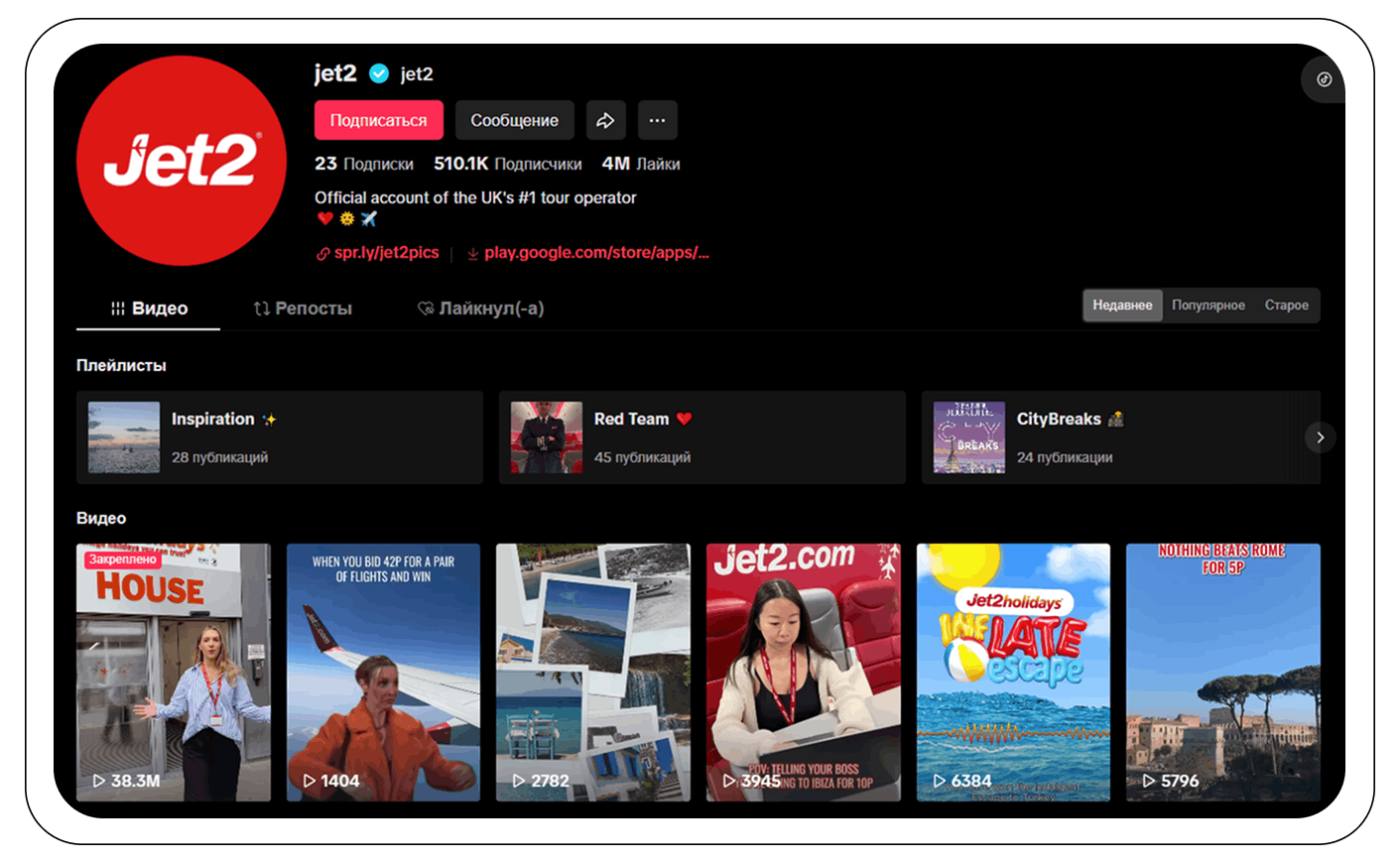This screenshot has width=1400, height=863.
Task: Click the play count icon showing 6384
Action: pos(939,781)
